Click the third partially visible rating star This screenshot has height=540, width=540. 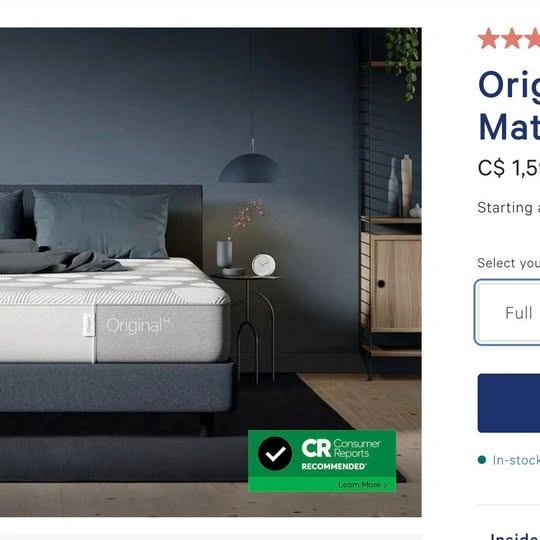(x=532, y=38)
